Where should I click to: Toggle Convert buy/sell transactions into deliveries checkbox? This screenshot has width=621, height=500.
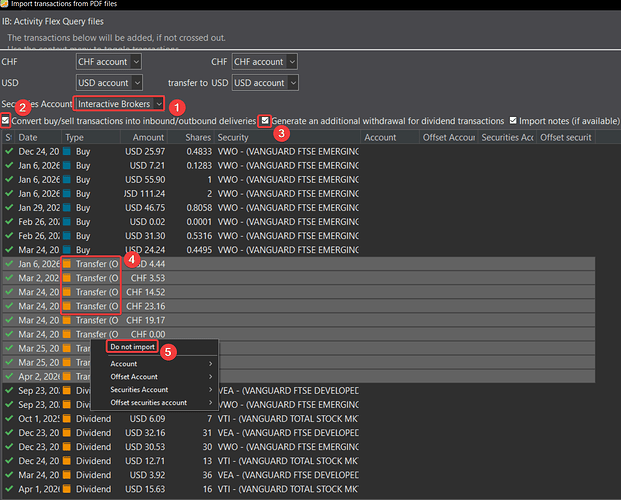click(7, 121)
